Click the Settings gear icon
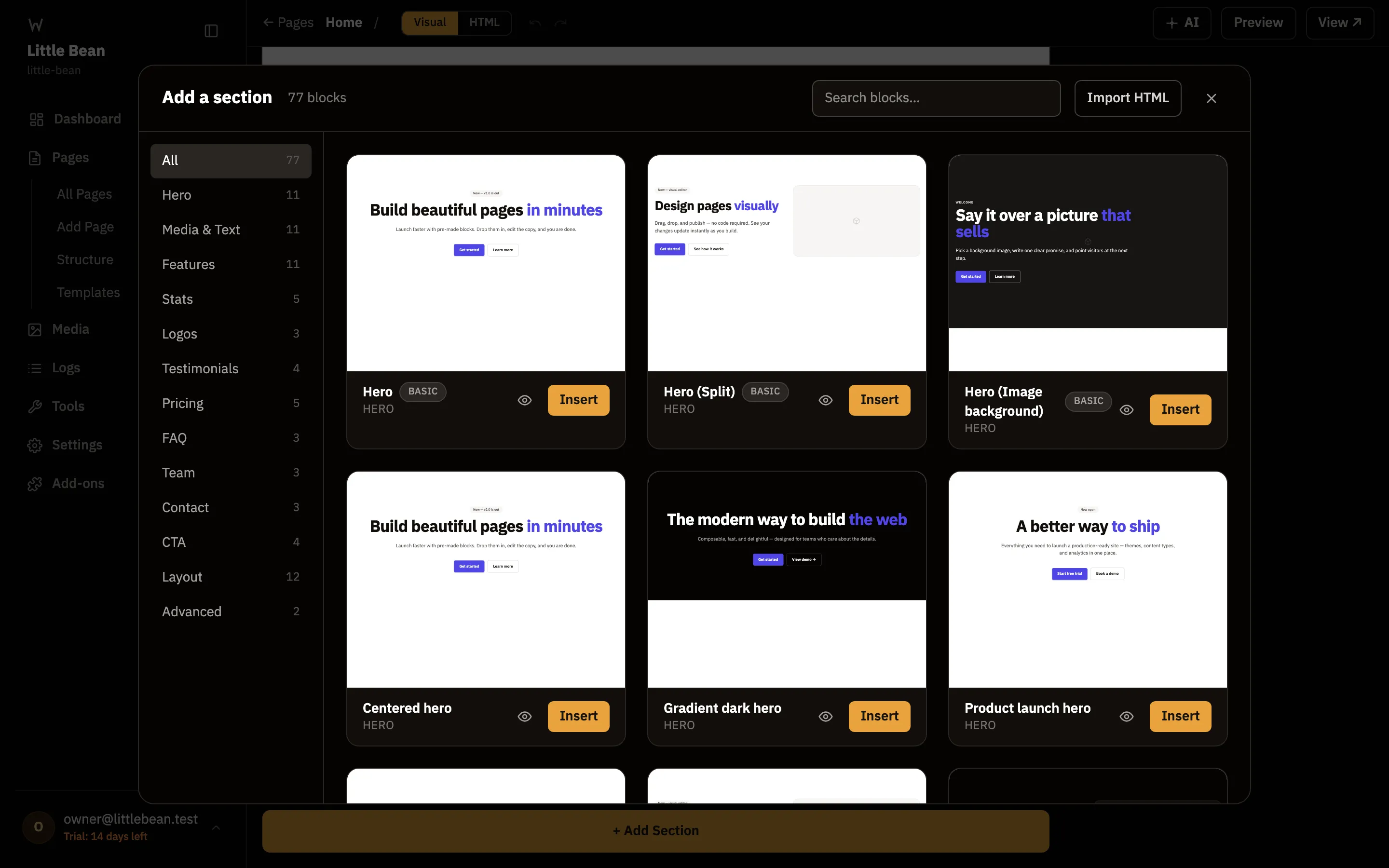This screenshot has height=868, width=1389. tap(35, 445)
